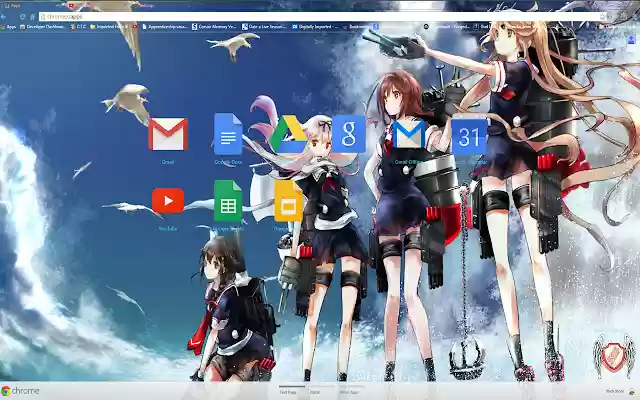This screenshot has width=640, height=400.
Task: Launch Google Docs app
Action: coord(228,134)
